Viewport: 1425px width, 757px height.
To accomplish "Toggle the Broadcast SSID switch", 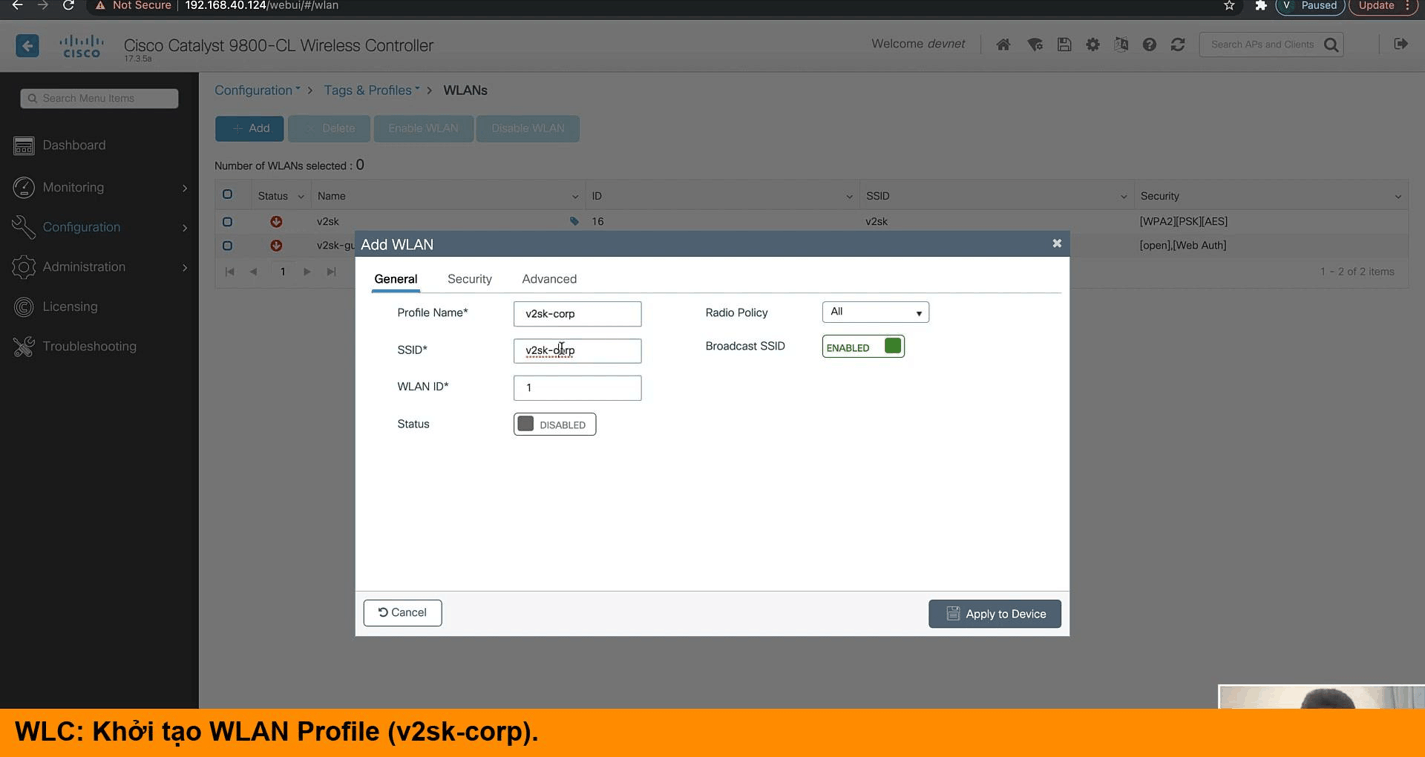I will 863,347.
